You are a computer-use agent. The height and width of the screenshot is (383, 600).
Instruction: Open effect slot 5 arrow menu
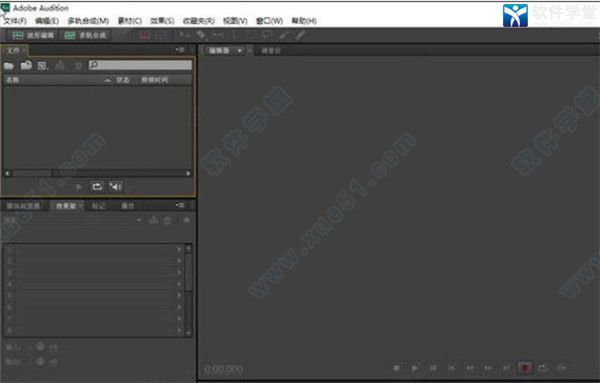coord(179,295)
